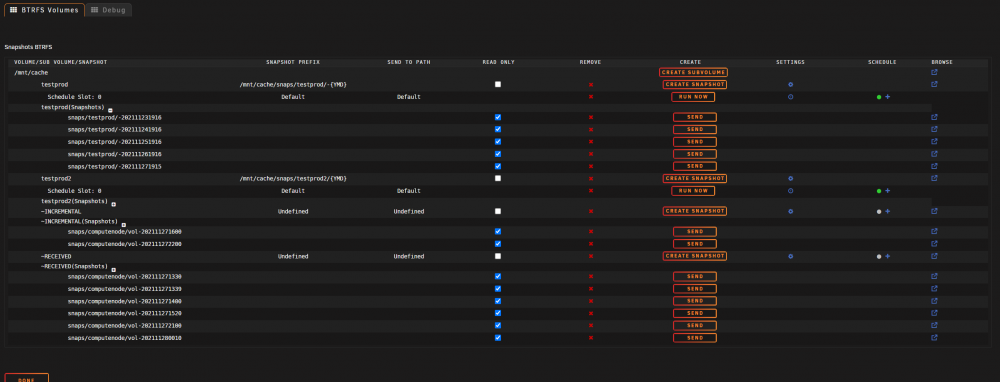
Task: Remove snapshot snaps/computenode/vol-202111271330
Action: pos(591,277)
